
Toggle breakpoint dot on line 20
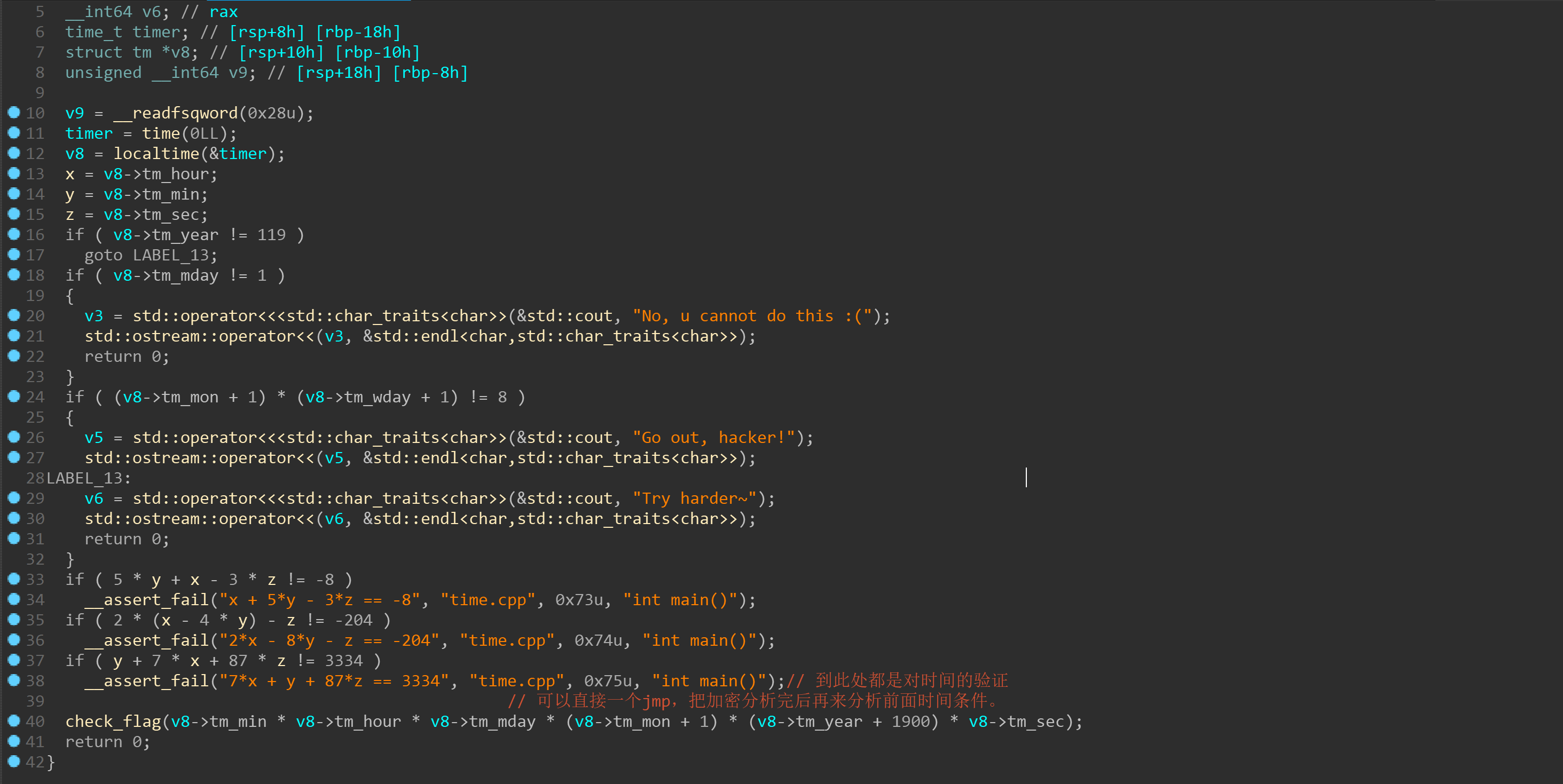click(13, 315)
